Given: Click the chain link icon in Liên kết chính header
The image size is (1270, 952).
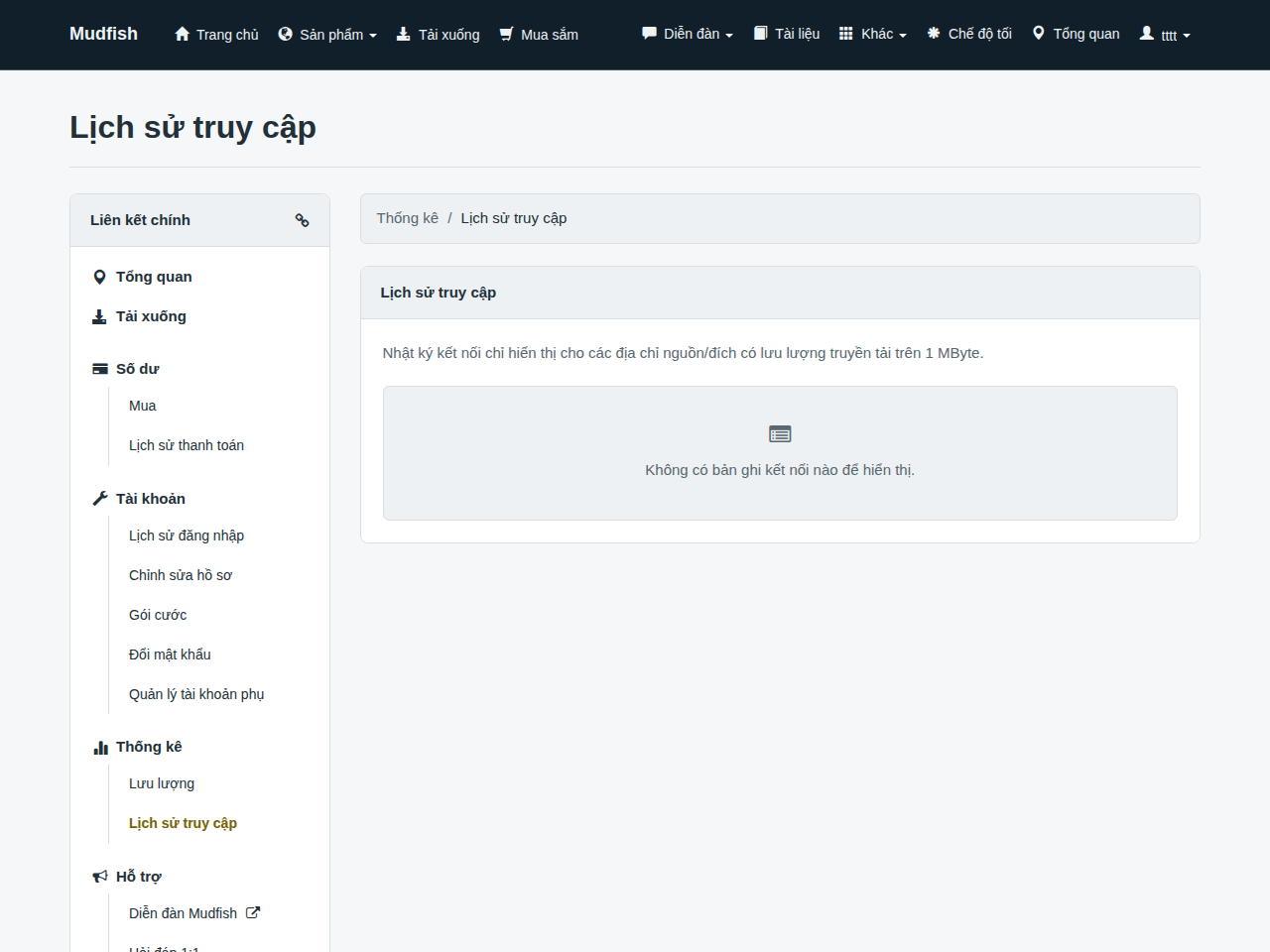Looking at the screenshot, I should (302, 220).
